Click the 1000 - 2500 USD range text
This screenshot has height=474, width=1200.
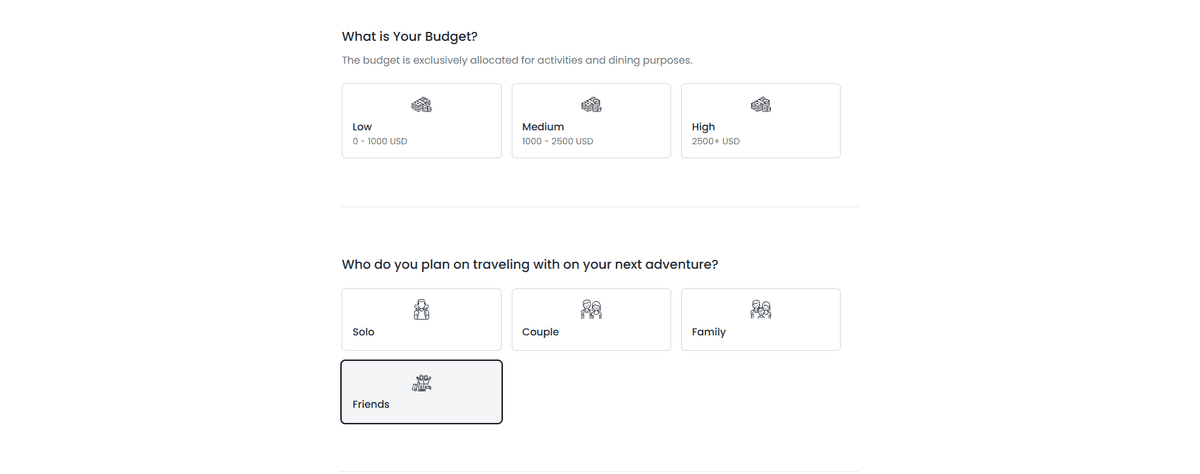557,142
